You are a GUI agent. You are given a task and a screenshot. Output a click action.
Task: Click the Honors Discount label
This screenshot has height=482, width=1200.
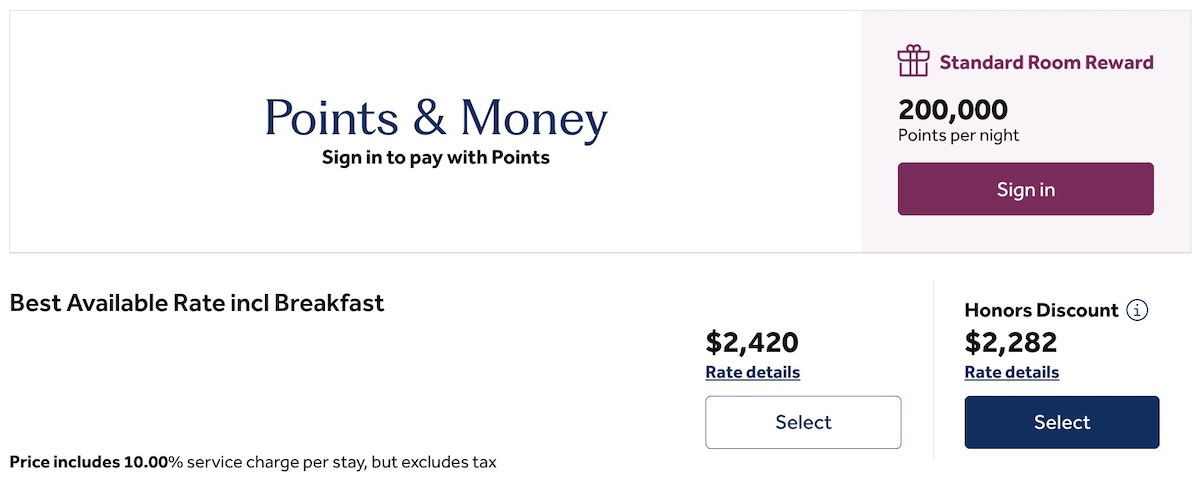[1041, 310]
